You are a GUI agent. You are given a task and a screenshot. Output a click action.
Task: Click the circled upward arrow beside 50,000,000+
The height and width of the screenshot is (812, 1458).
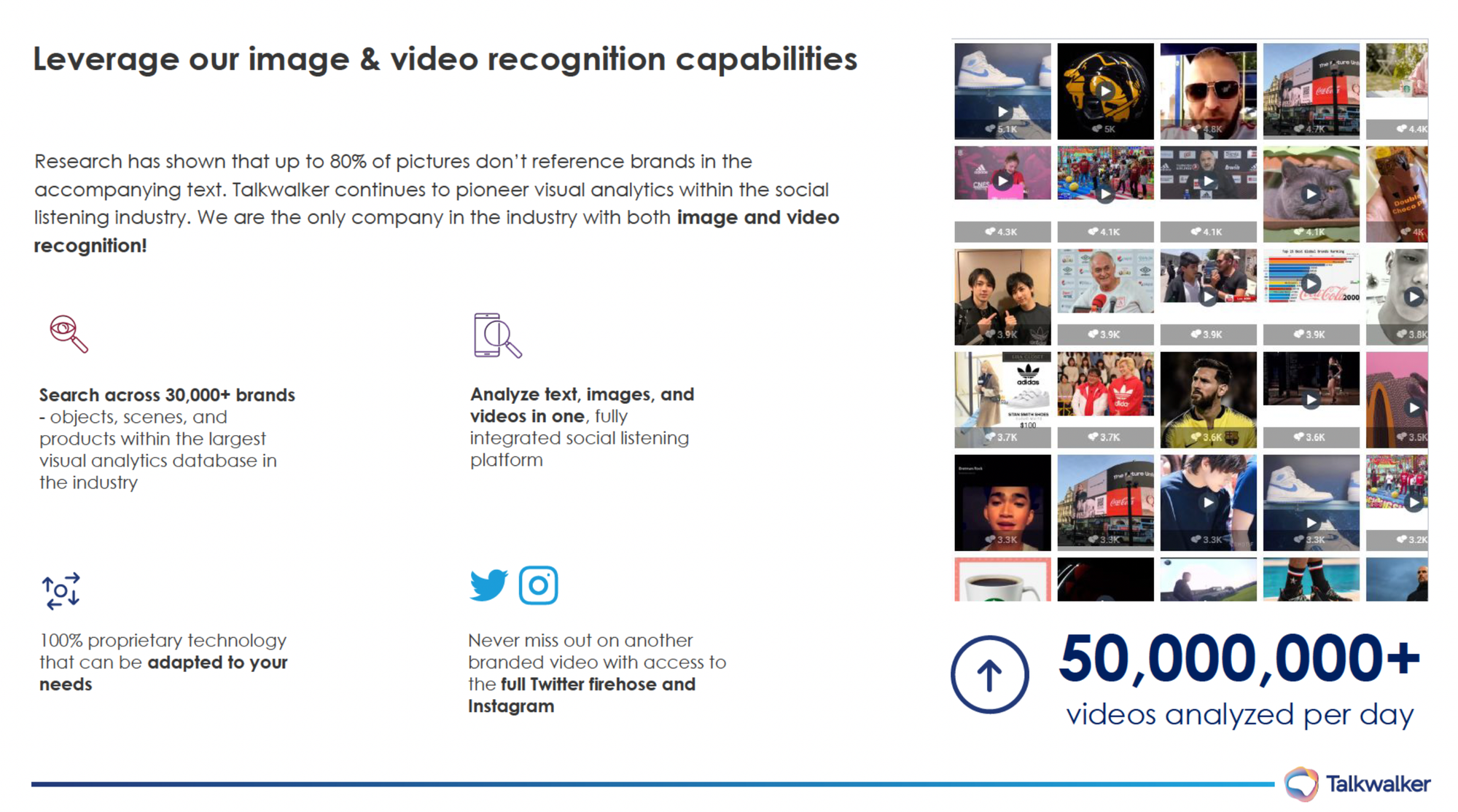(989, 674)
